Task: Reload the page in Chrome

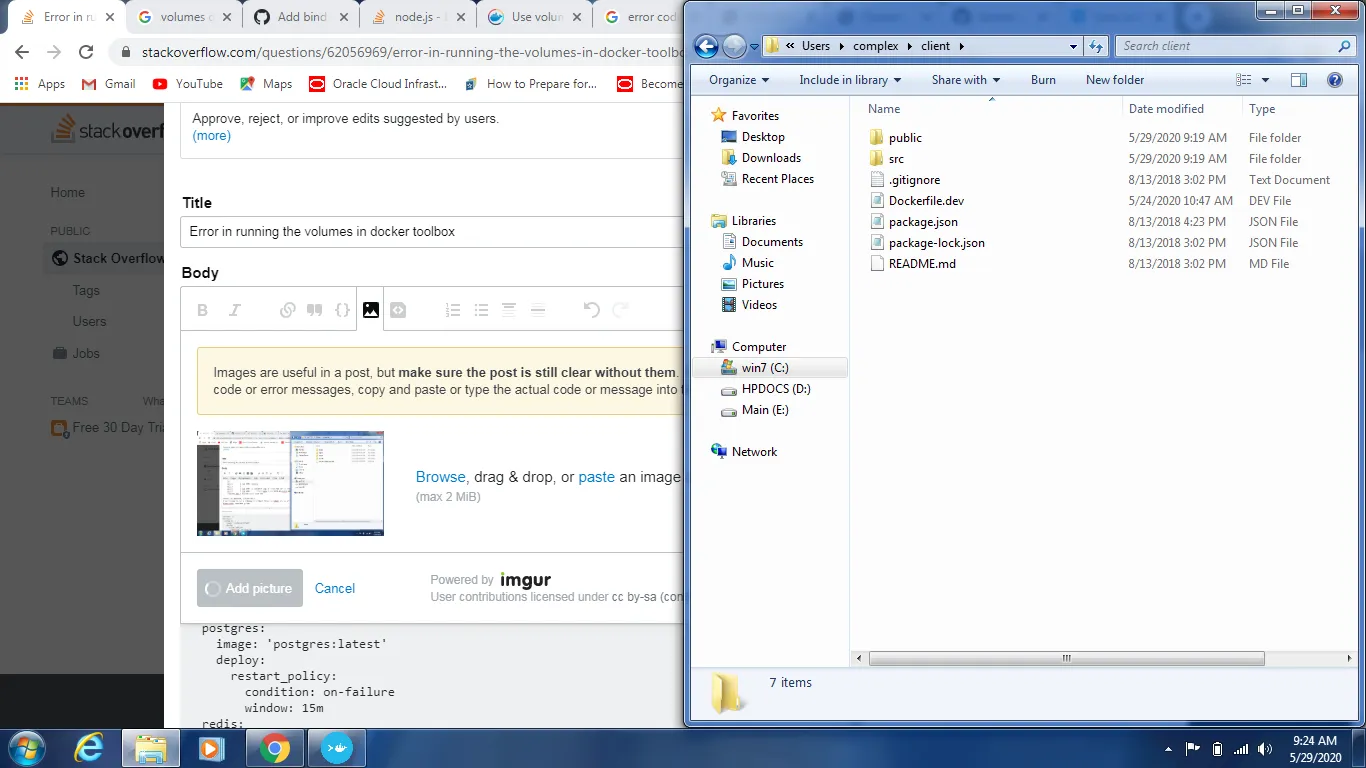Action: coord(86,52)
